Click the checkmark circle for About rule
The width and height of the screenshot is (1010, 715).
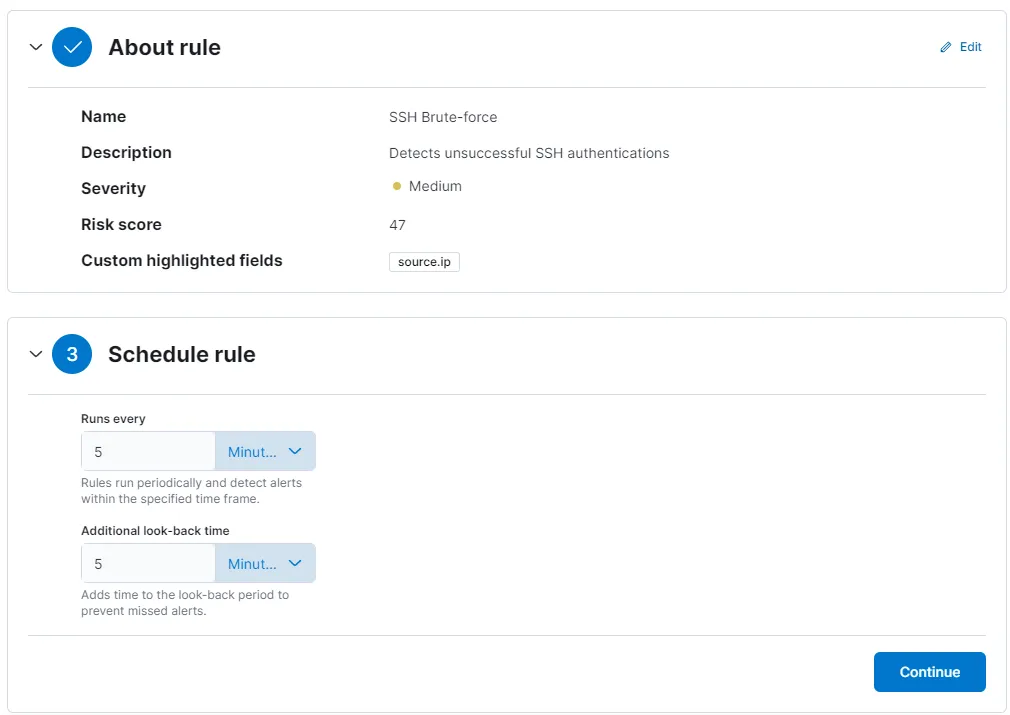coord(72,47)
